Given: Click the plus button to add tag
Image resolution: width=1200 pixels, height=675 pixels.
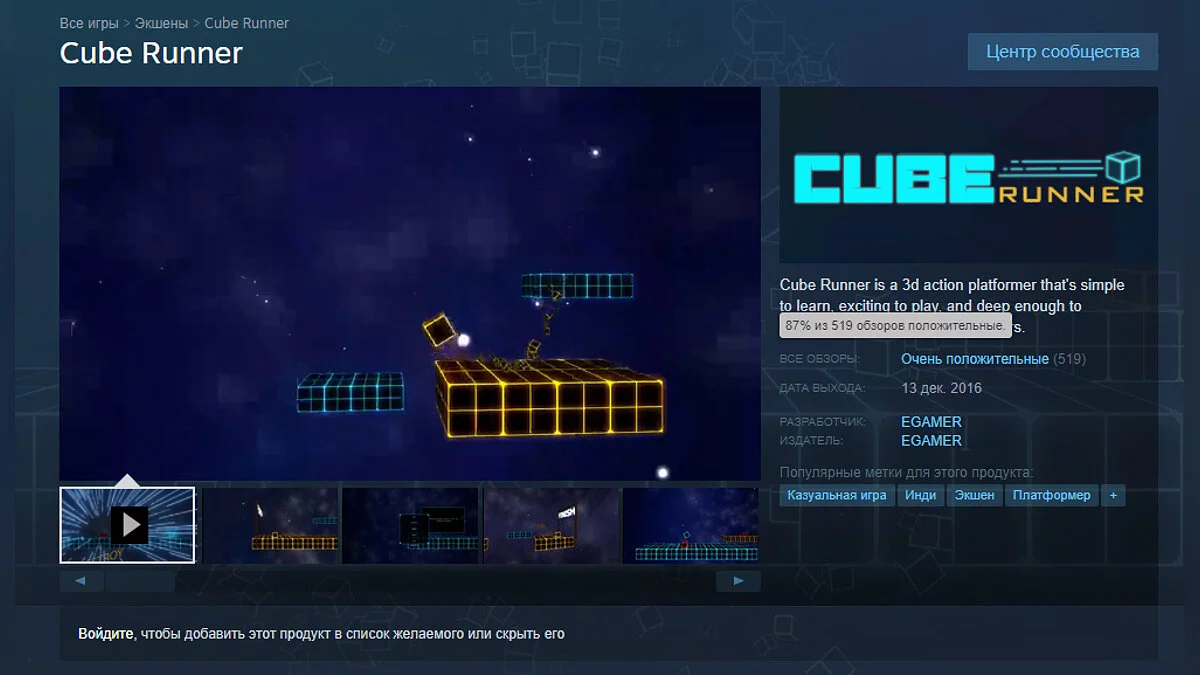Looking at the screenshot, I should (1113, 495).
